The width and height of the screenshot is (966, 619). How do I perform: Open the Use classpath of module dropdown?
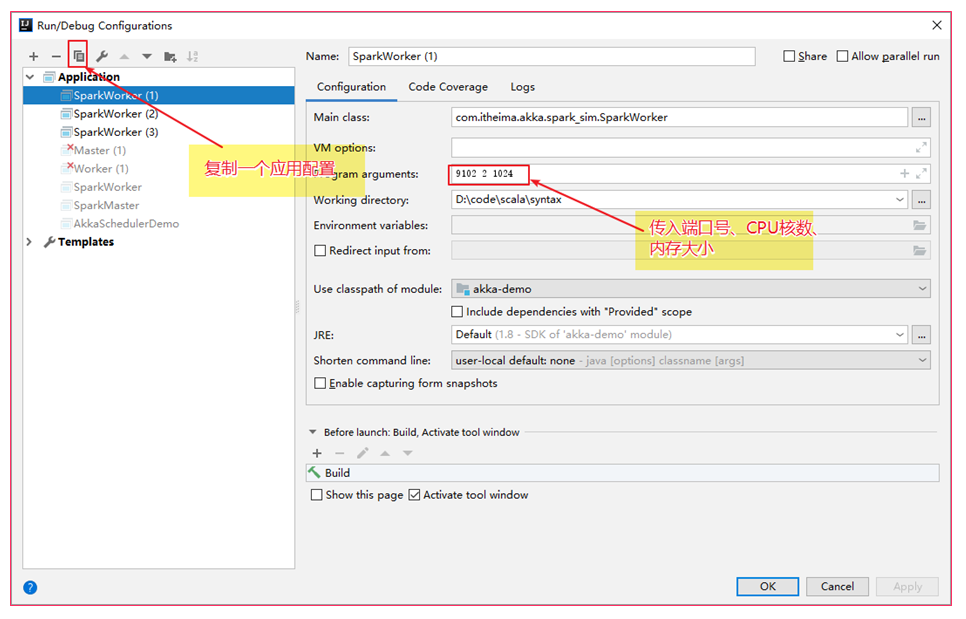point(922,289)
